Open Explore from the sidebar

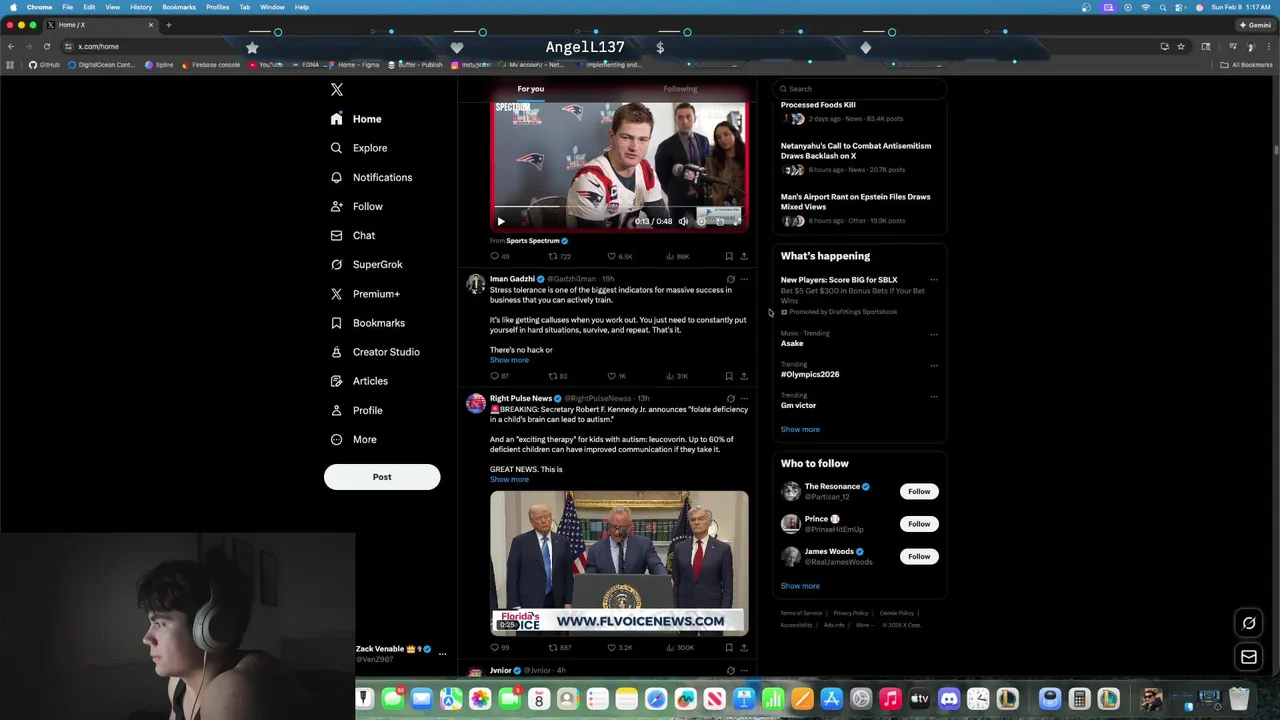359,148
